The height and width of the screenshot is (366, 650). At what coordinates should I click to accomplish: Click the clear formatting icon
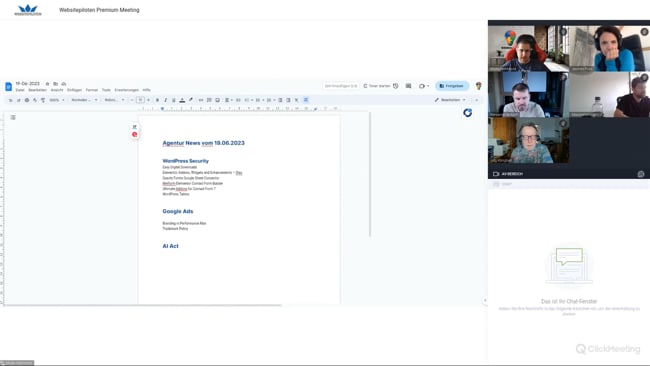pyautogui.click(x=296, y=100)
